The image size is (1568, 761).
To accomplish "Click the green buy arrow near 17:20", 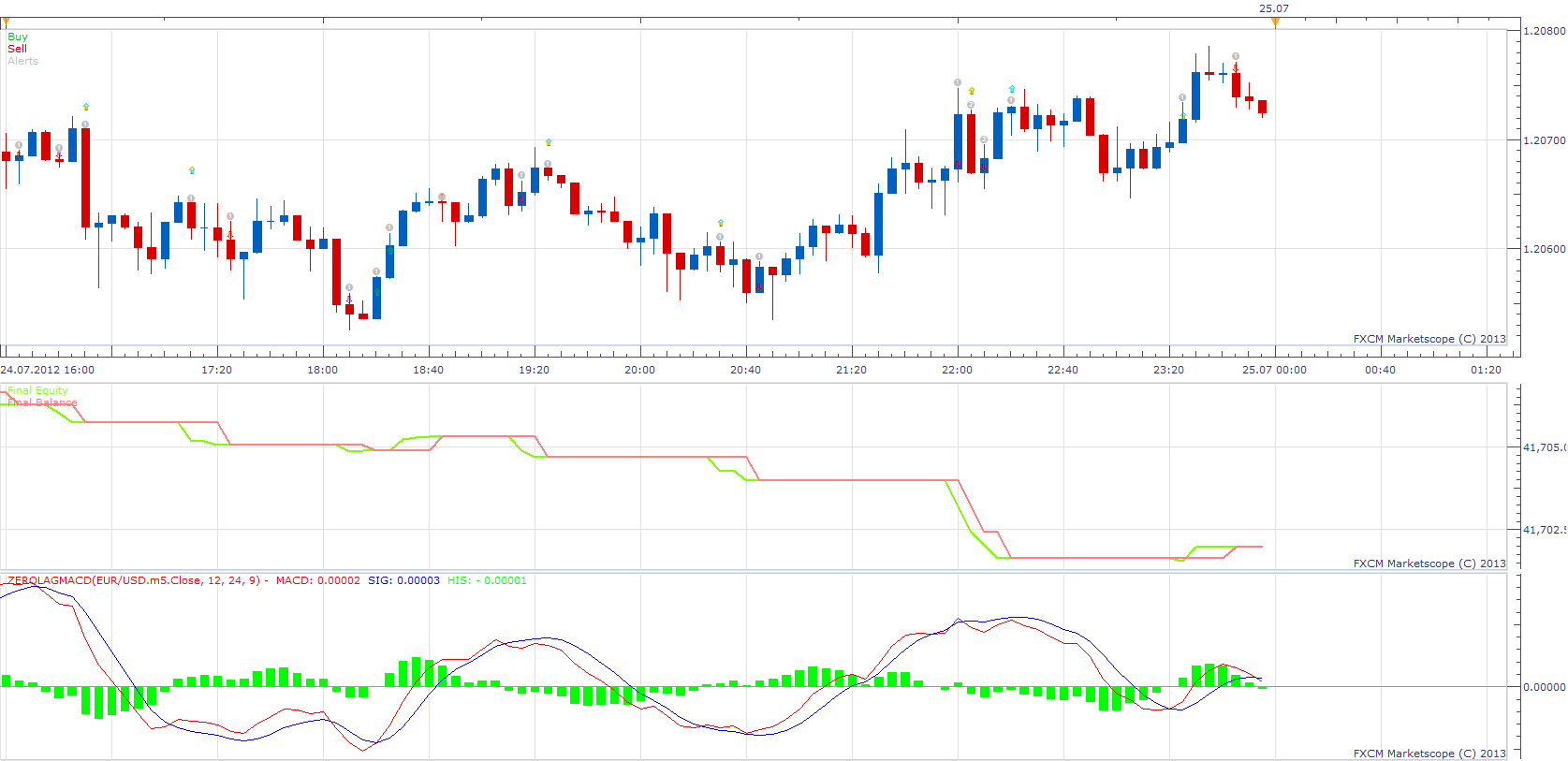I will pos(192,170).
